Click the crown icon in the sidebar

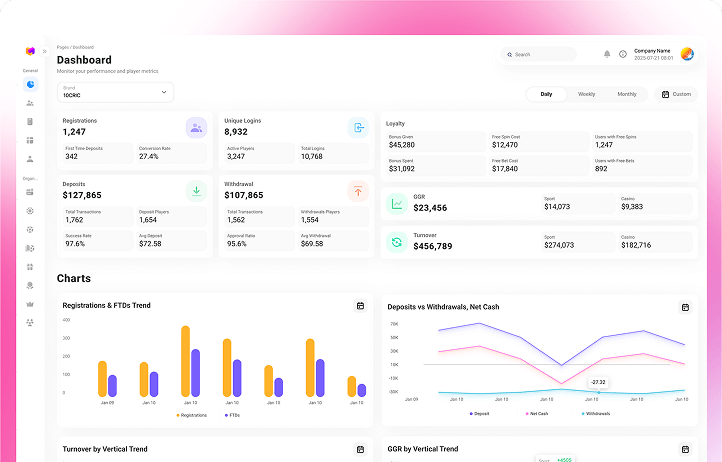tap(30, 303)
